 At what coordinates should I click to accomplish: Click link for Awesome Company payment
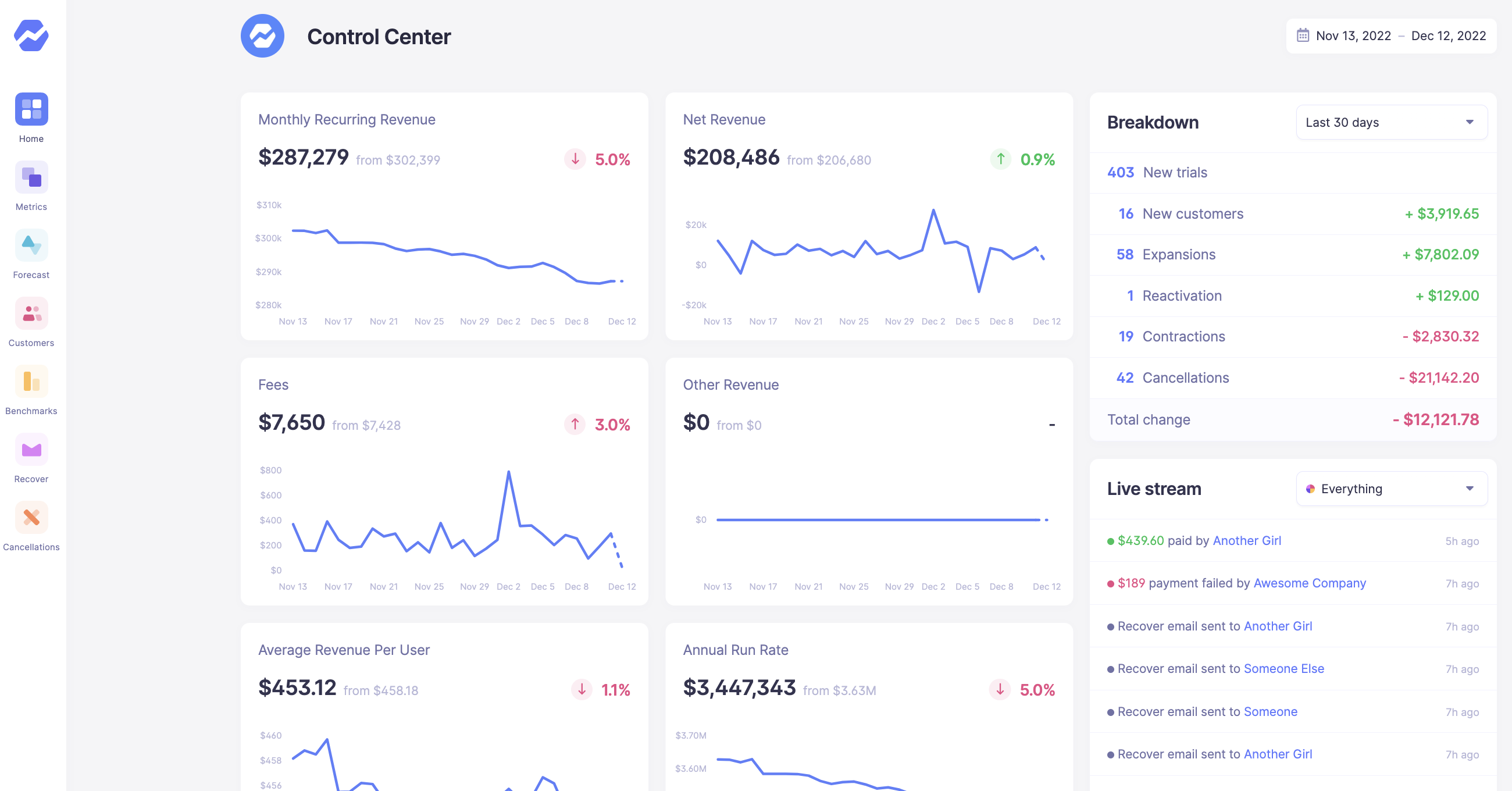point(1311,582)
